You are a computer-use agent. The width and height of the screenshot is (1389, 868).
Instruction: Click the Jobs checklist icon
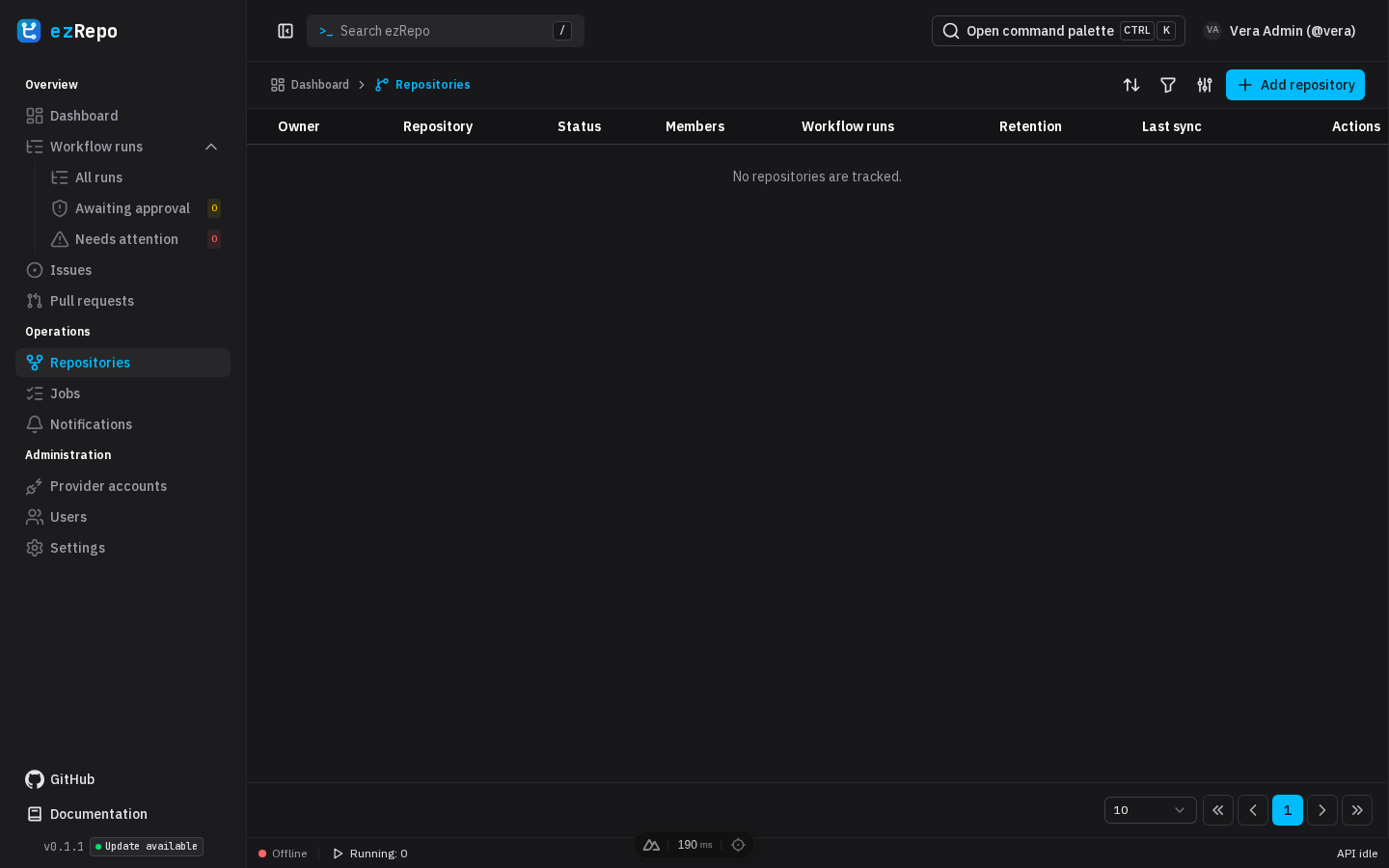(35, 393)
